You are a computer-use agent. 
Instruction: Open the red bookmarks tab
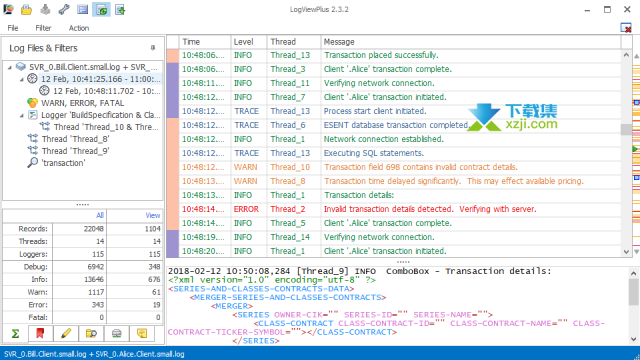click(x=40, y=333)
